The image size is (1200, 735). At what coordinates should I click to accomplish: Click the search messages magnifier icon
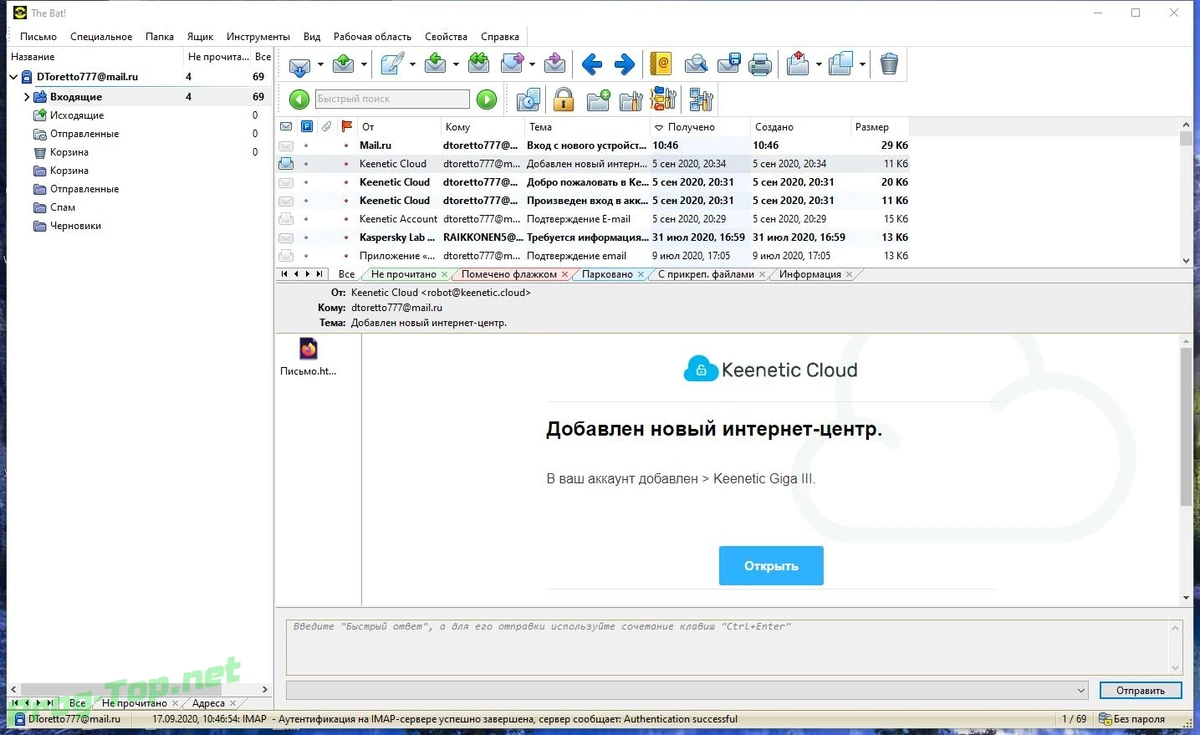tap(696, 65)
